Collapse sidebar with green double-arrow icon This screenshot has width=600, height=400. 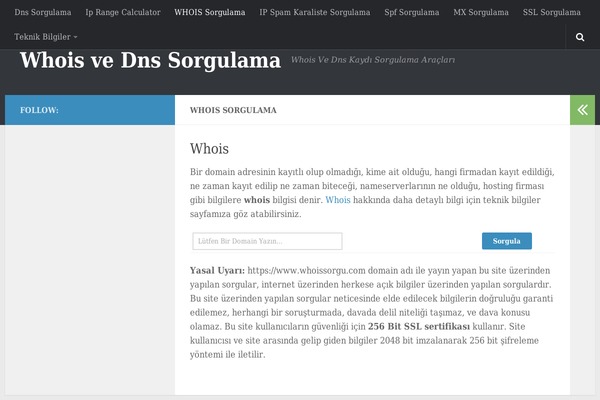tap(582, 110)
